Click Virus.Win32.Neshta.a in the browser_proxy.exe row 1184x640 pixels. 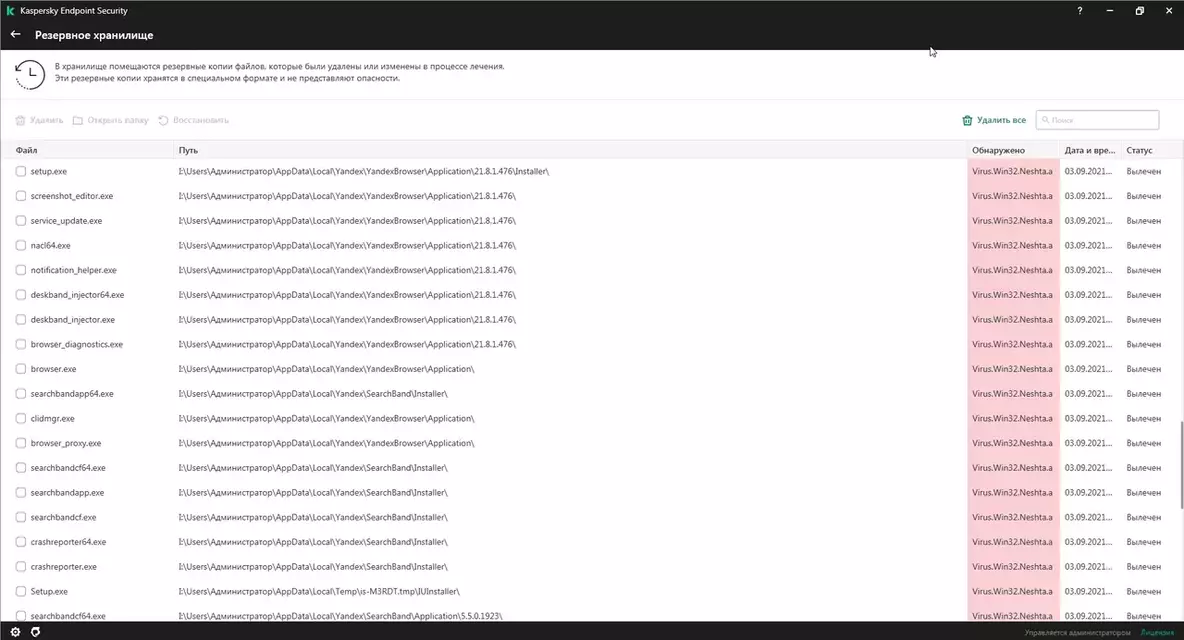click(1012, 443)
